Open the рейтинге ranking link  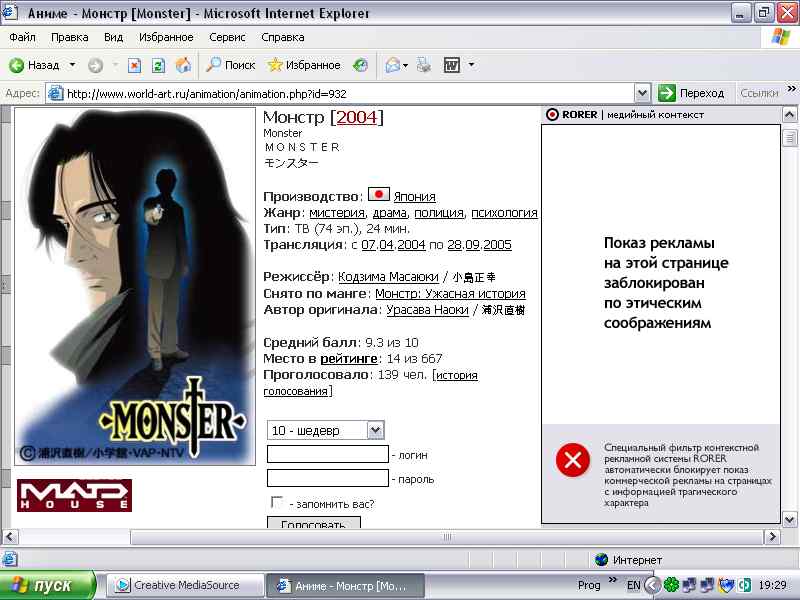click(348, 359)
